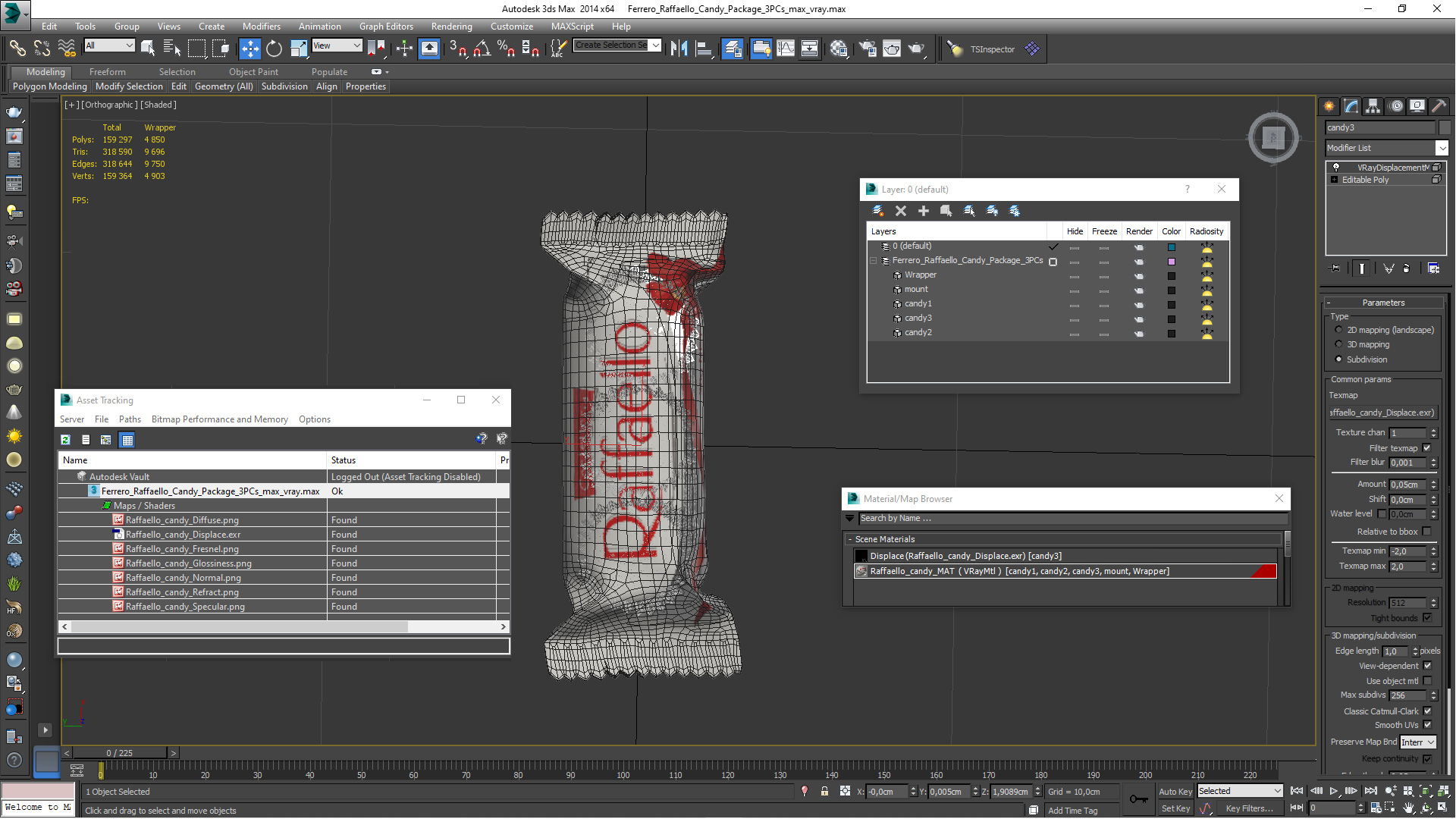Viewport: 1456px width, 819px height.
Task: Open the Rendering menu
Action: pos(451,26)
